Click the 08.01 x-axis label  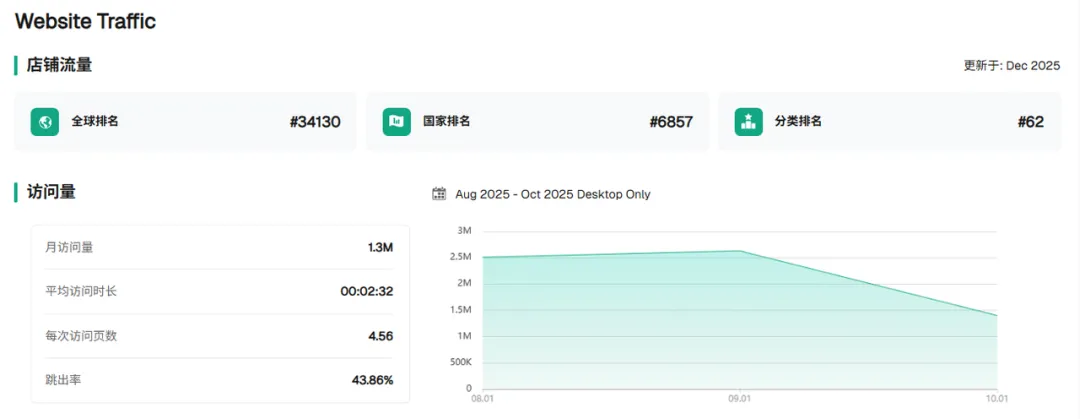(x=483, y=399)
